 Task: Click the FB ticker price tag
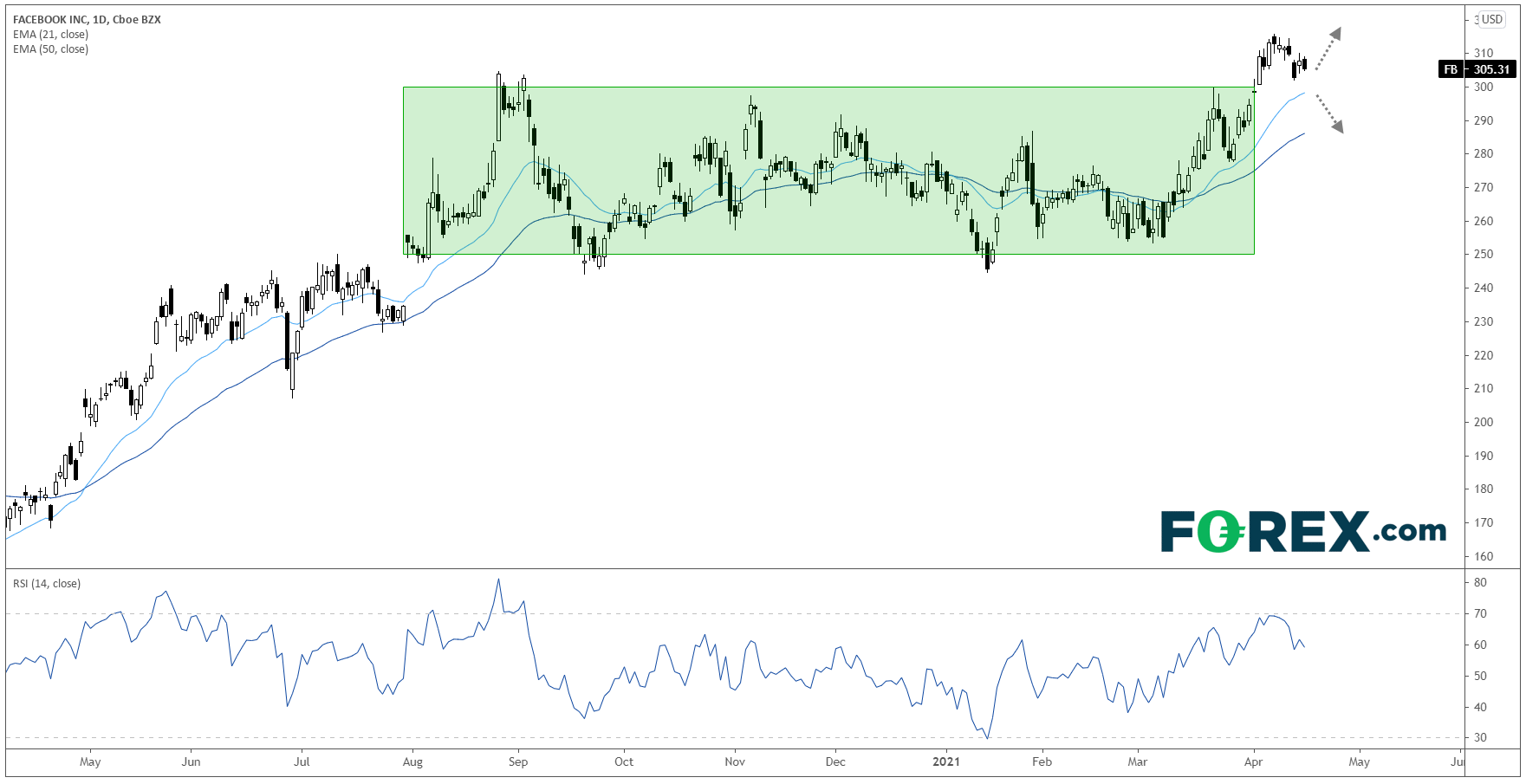tap(1451, 69)
